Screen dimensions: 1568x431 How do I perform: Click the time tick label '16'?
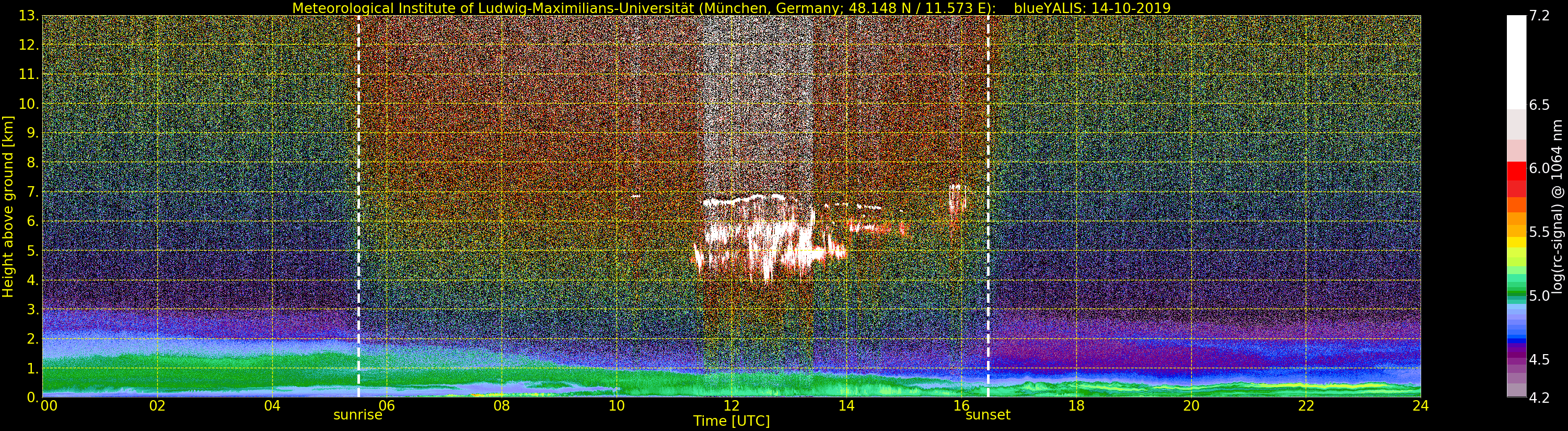click(961, 406)
